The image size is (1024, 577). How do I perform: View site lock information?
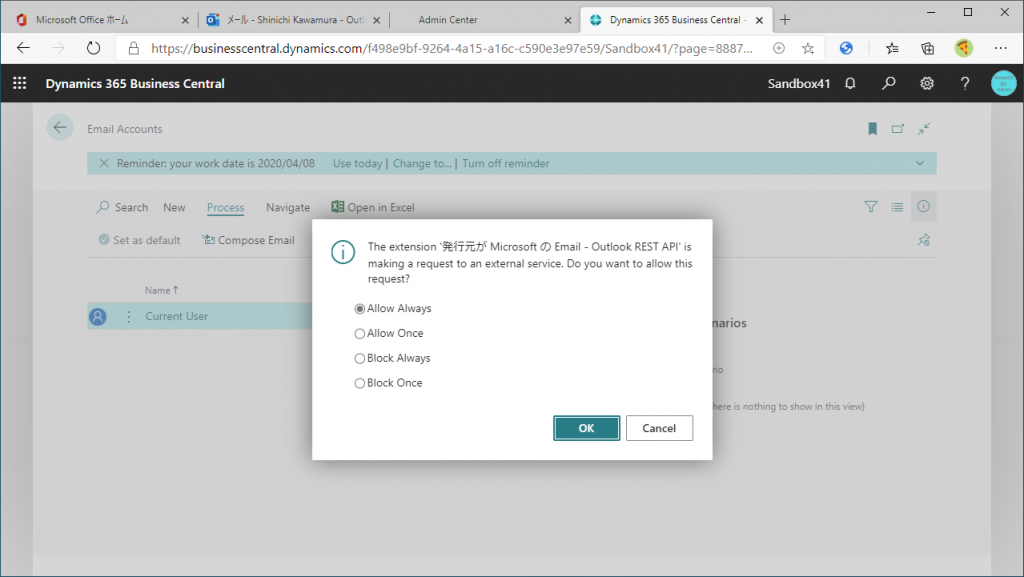(133, 48)
